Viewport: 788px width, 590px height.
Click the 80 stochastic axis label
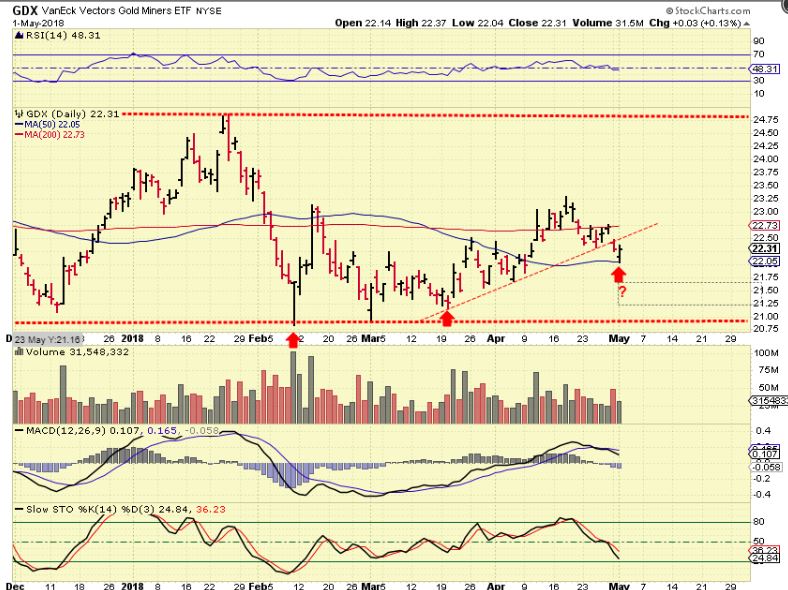[x=759, y=522]
